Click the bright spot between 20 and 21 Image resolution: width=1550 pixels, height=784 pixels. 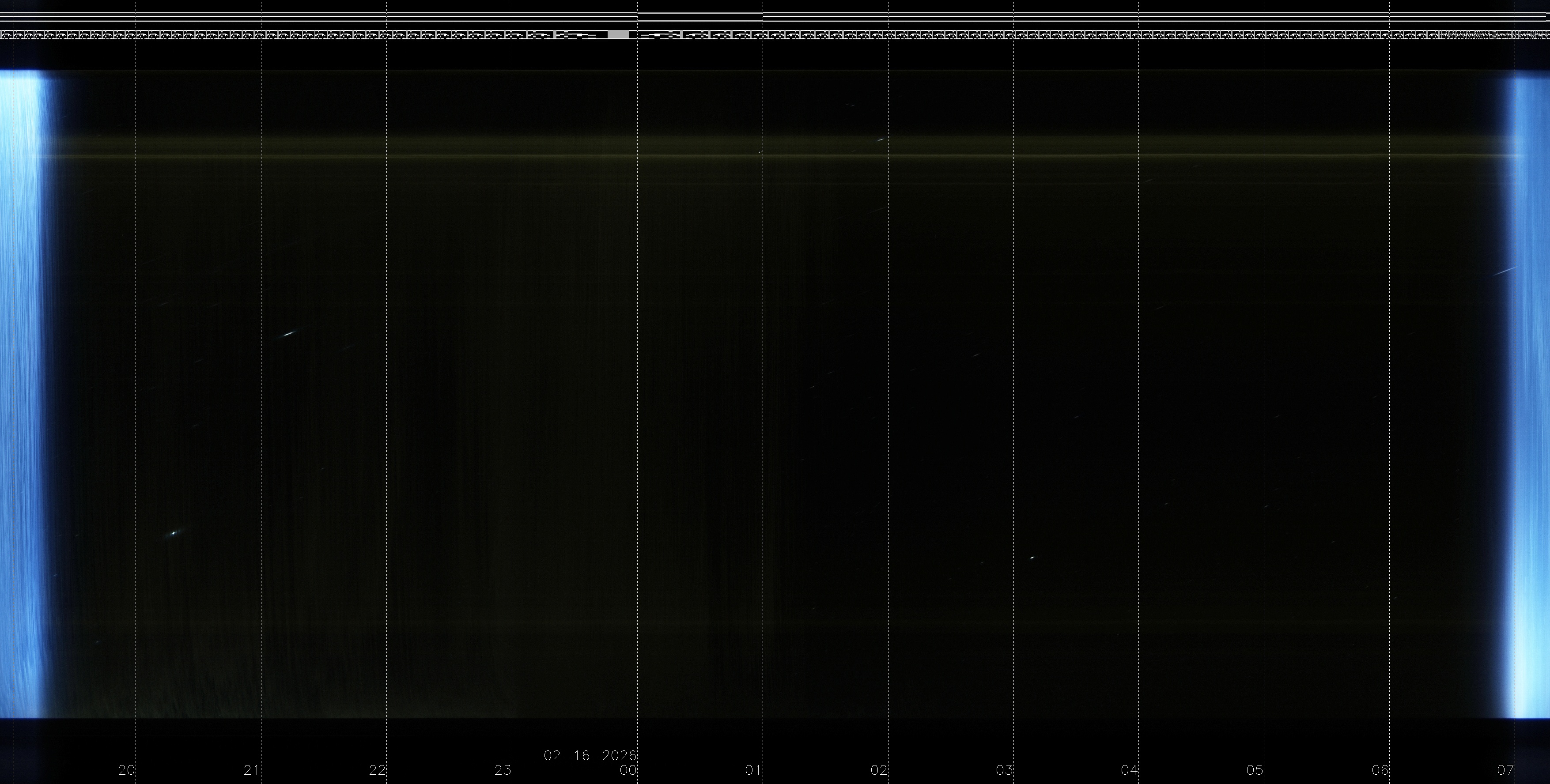coord(174,532)
